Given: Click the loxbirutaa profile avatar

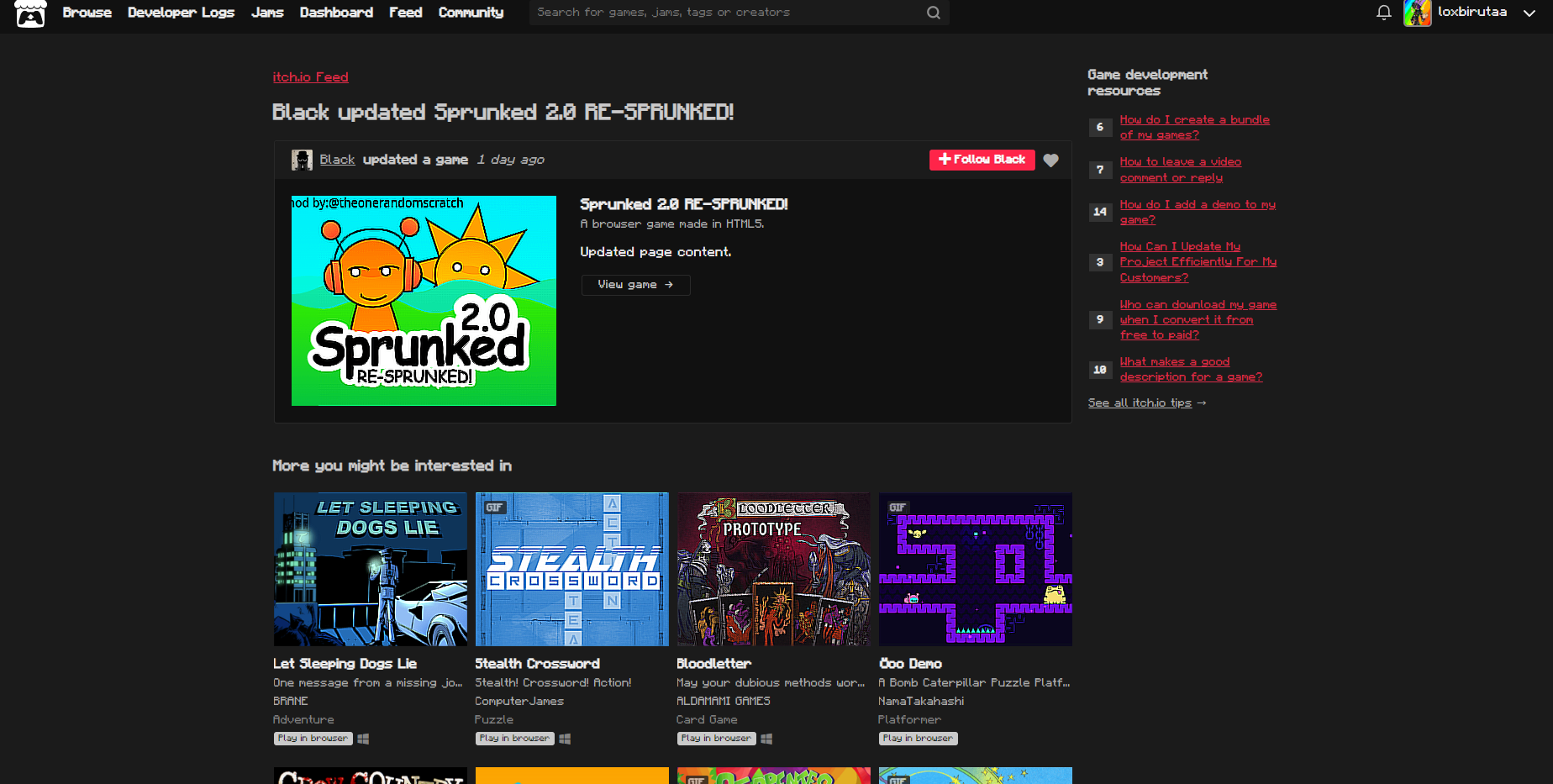Looking at the screenshot, I should (1417, 13).
